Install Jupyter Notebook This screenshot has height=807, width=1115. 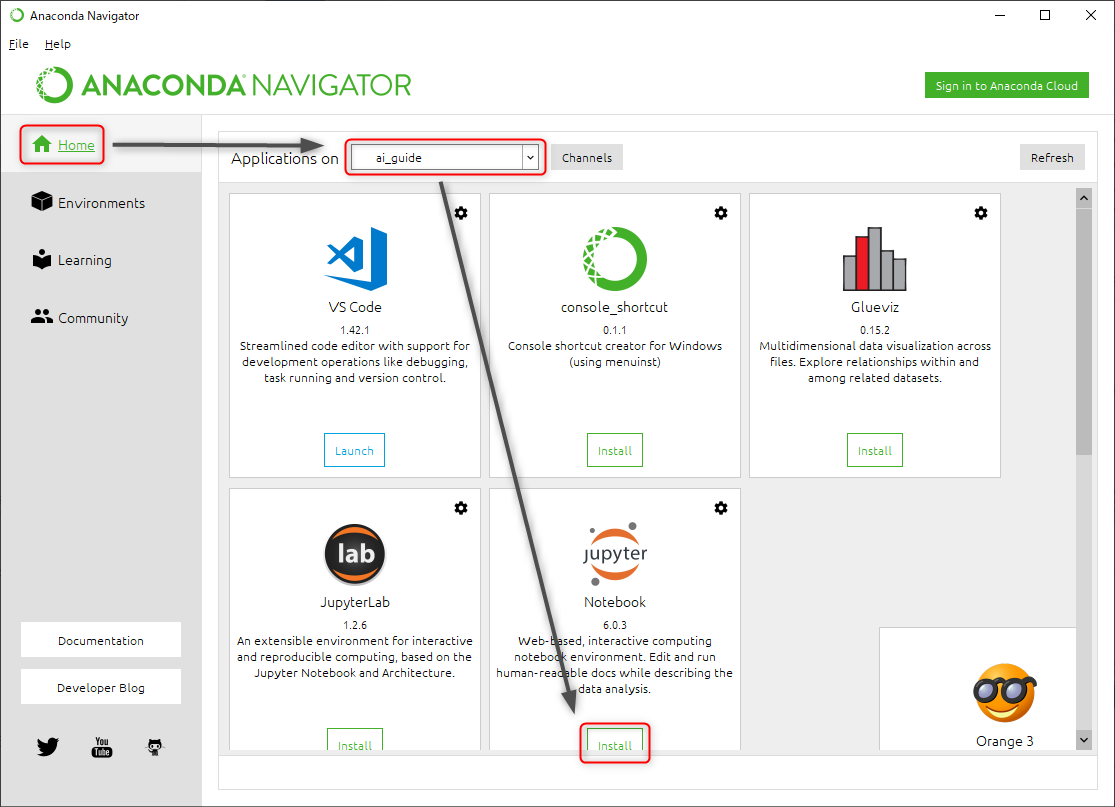point(615,745)
